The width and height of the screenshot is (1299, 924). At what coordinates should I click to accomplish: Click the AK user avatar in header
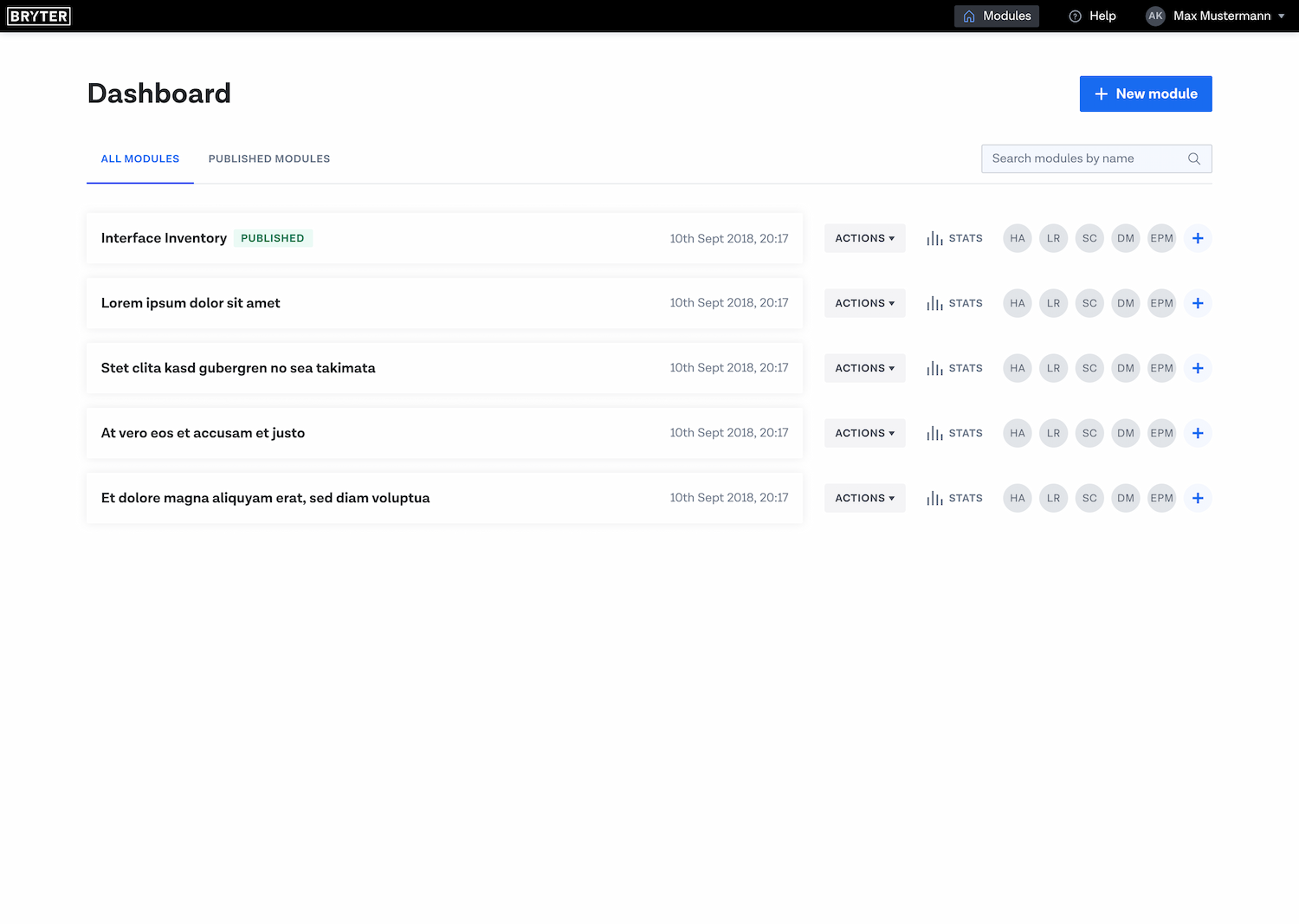point(1155,16)
